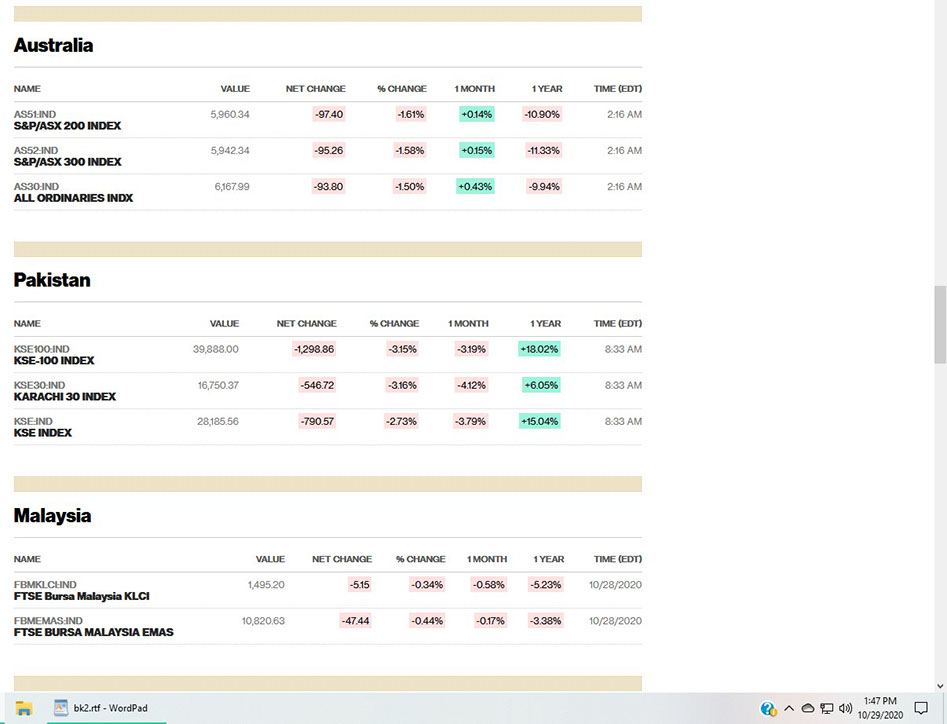Click NET CHANGE header in Australia table
Screen dimensions: 947x724
(x=316, y=89)
